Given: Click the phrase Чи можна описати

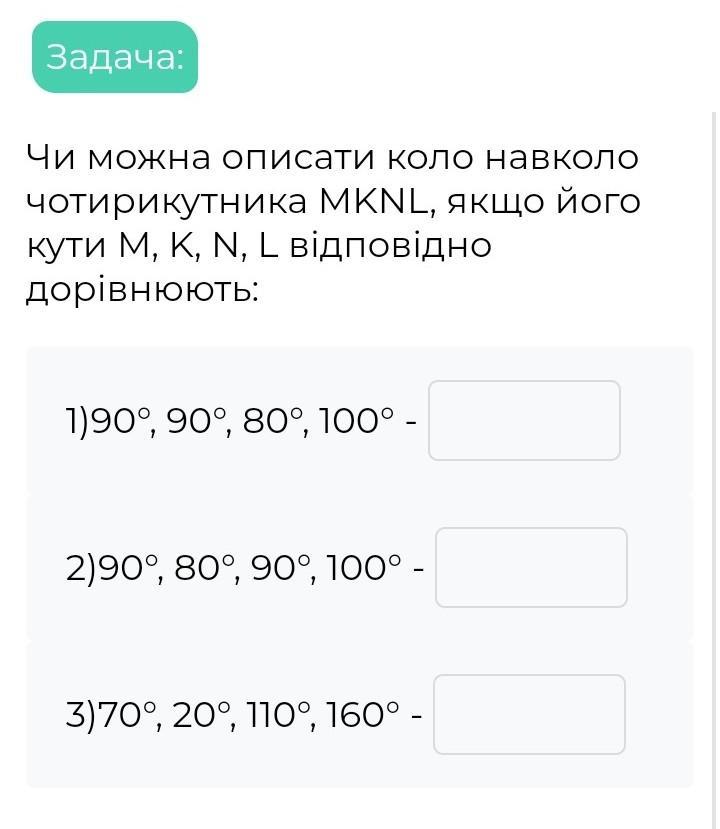Looking at the screenshot, I should 200,158.
